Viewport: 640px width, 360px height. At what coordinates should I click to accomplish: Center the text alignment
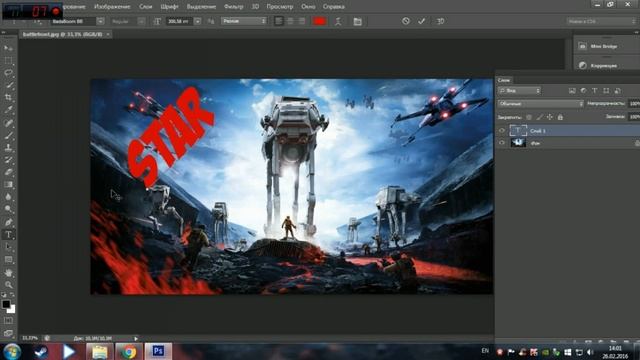(x=290, y=21)
